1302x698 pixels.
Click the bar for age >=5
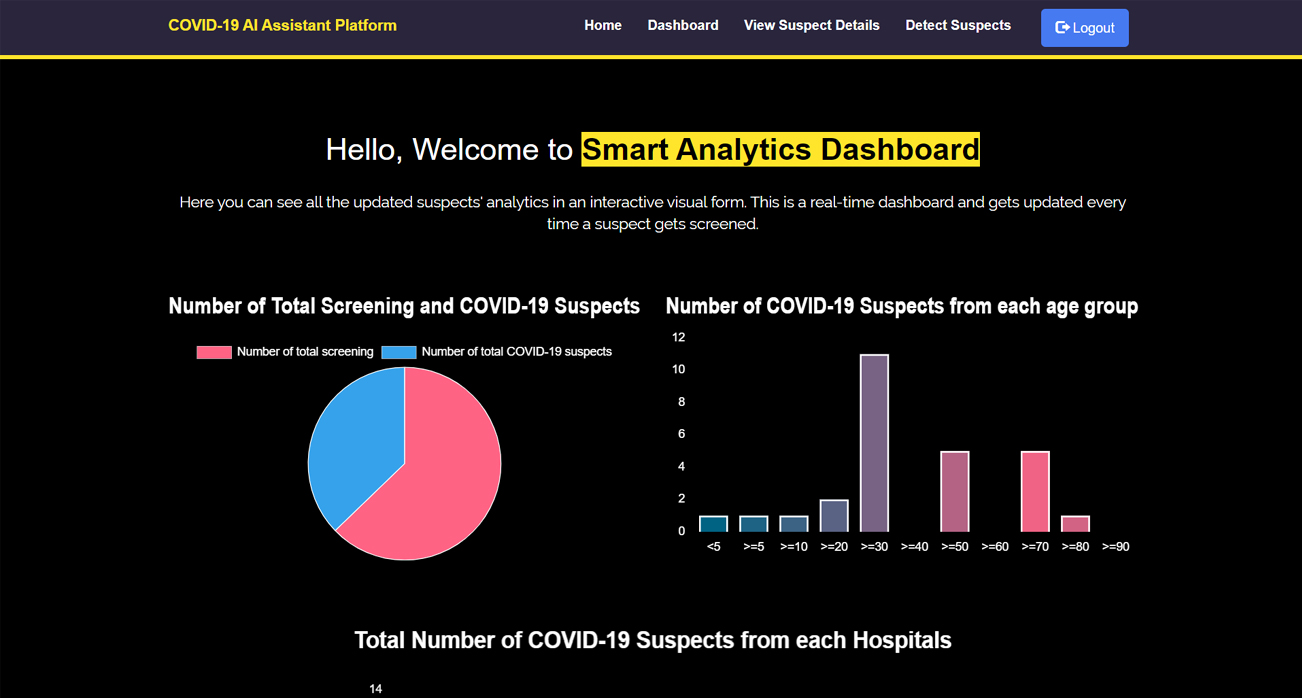(x=753, y=524)
